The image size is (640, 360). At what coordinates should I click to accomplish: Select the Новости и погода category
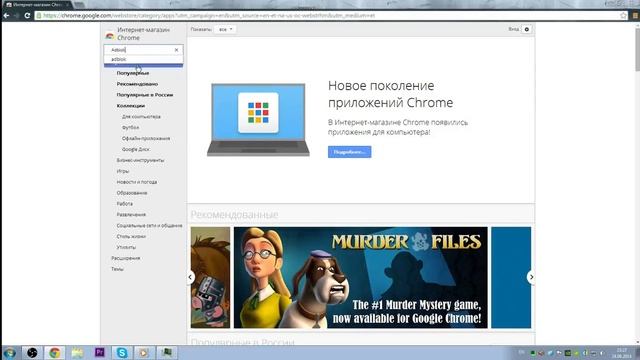(x=137, y=182)
